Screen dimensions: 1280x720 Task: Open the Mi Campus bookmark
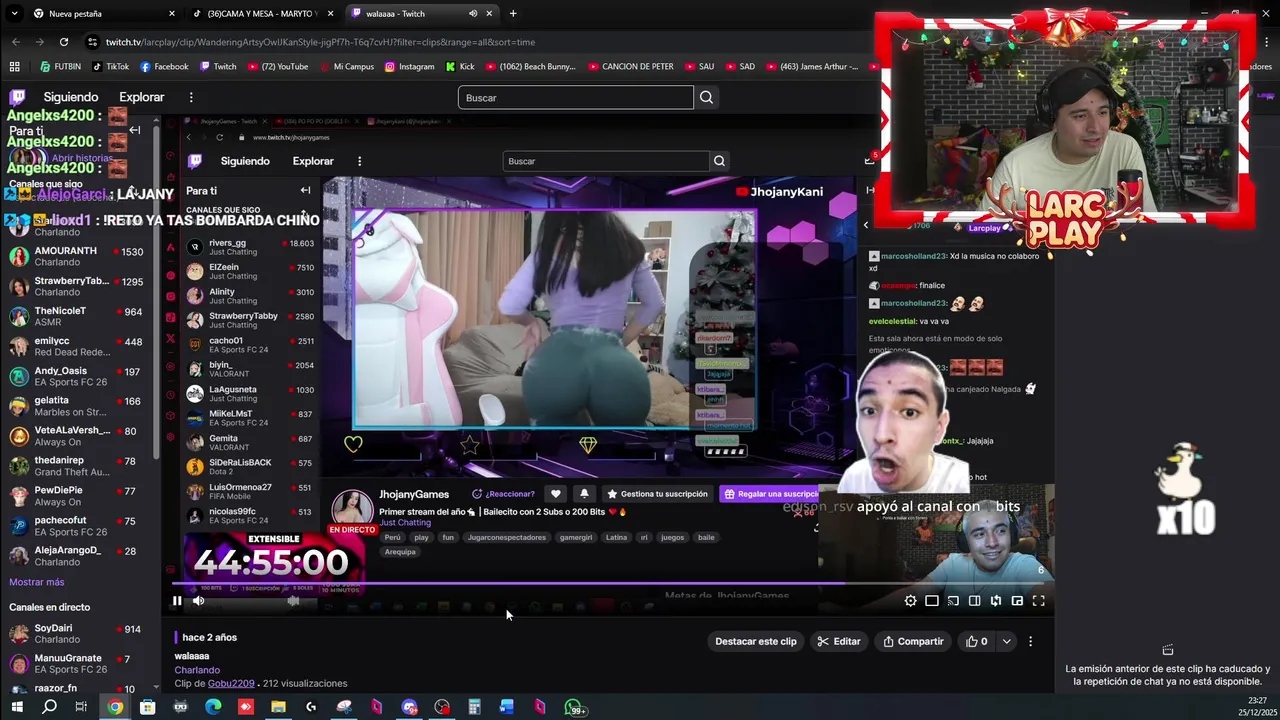(x=346, y=67)
